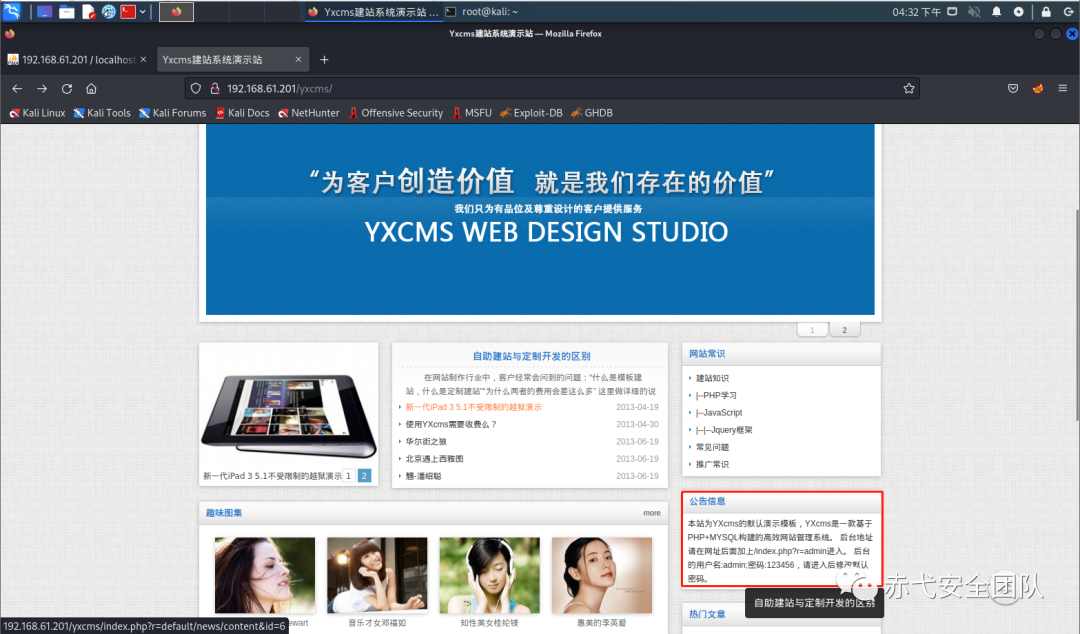This screenshot has width=1080, height=634.
Task: Click the muted volume icon in the system tray
Action: (x=974, y=12)
